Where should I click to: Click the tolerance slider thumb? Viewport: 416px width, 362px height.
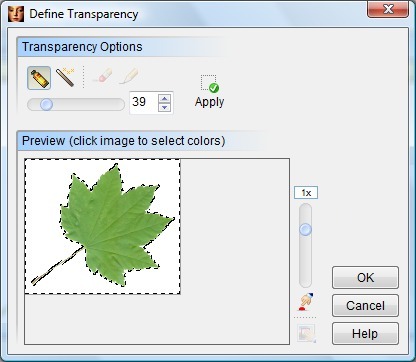(x=46, y=105)
